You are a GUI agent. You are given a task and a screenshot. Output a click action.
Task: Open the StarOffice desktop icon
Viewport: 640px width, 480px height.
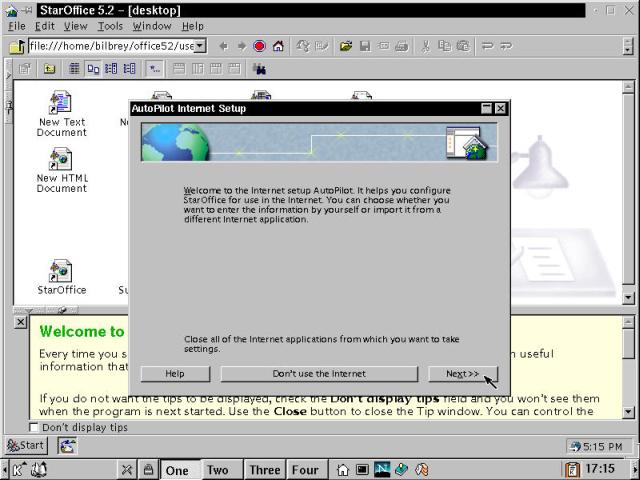61,272
